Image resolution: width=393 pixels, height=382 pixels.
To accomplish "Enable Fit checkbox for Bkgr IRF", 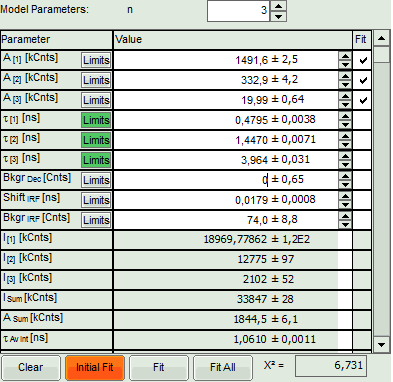I will pyautogui.click(x=363, y=220).
